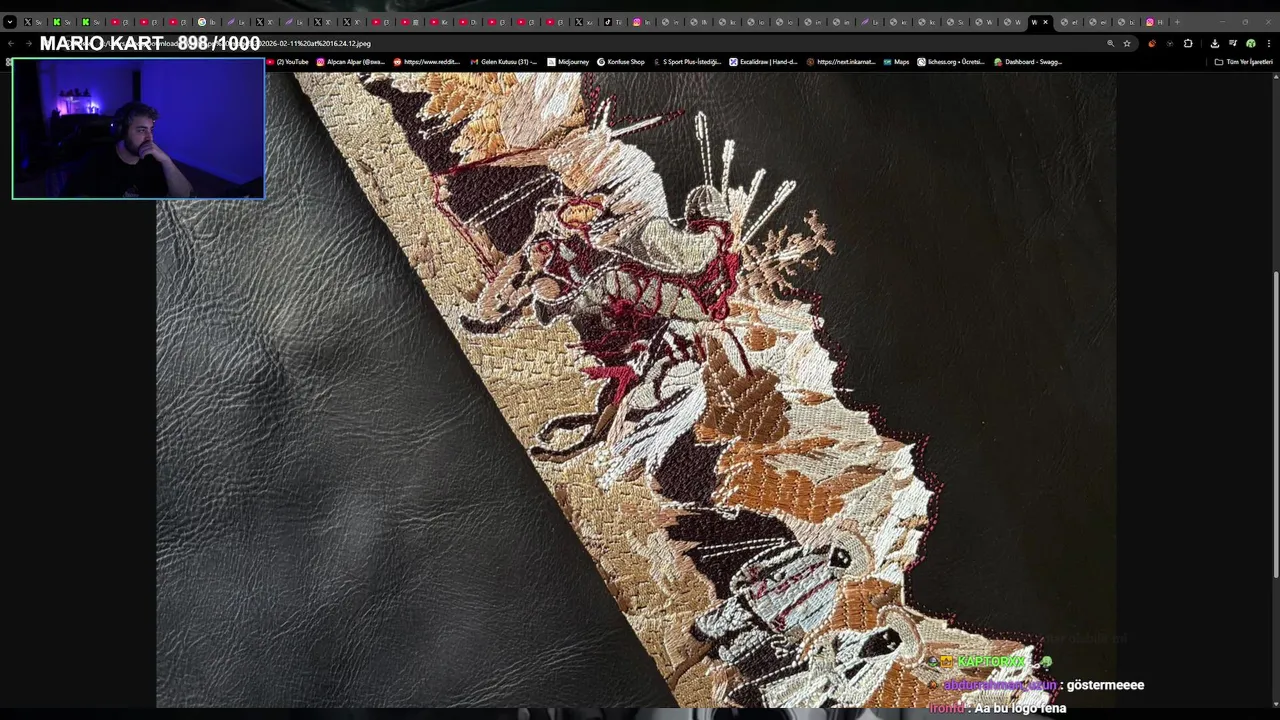Open the green profile avatar
1280x720 pixels.
(x=1250, y=43)
